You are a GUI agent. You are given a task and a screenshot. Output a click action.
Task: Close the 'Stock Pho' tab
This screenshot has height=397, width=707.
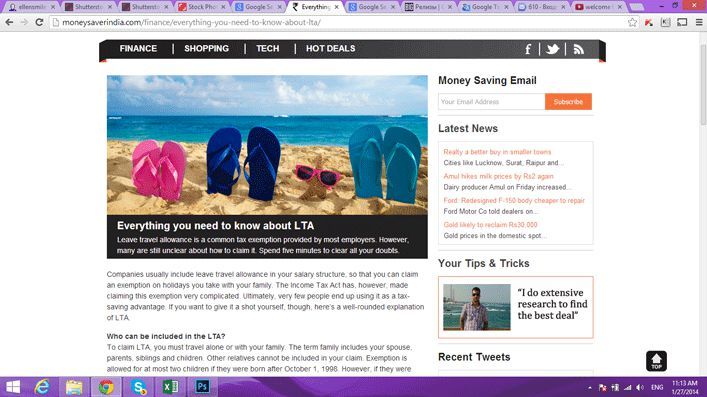tap(223, 7)
